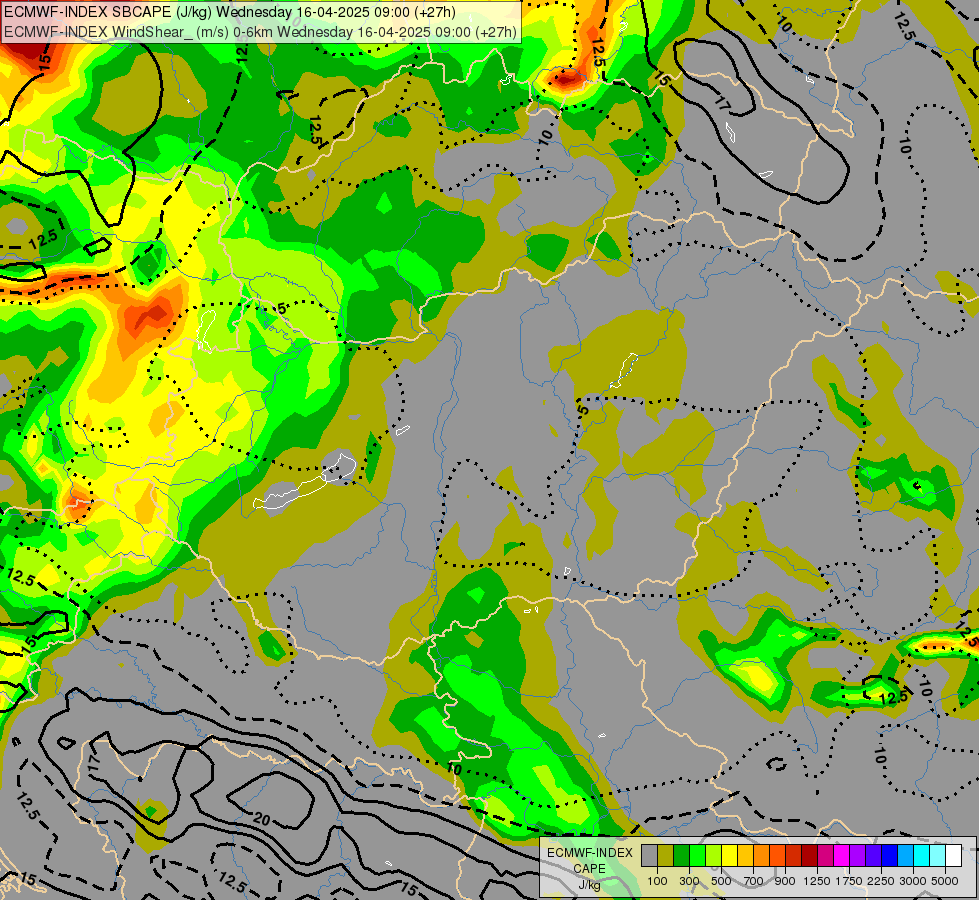
Task: Click the pure yellow swatch starting at 500
Action: pyautogui.click(x=729, y=856)
